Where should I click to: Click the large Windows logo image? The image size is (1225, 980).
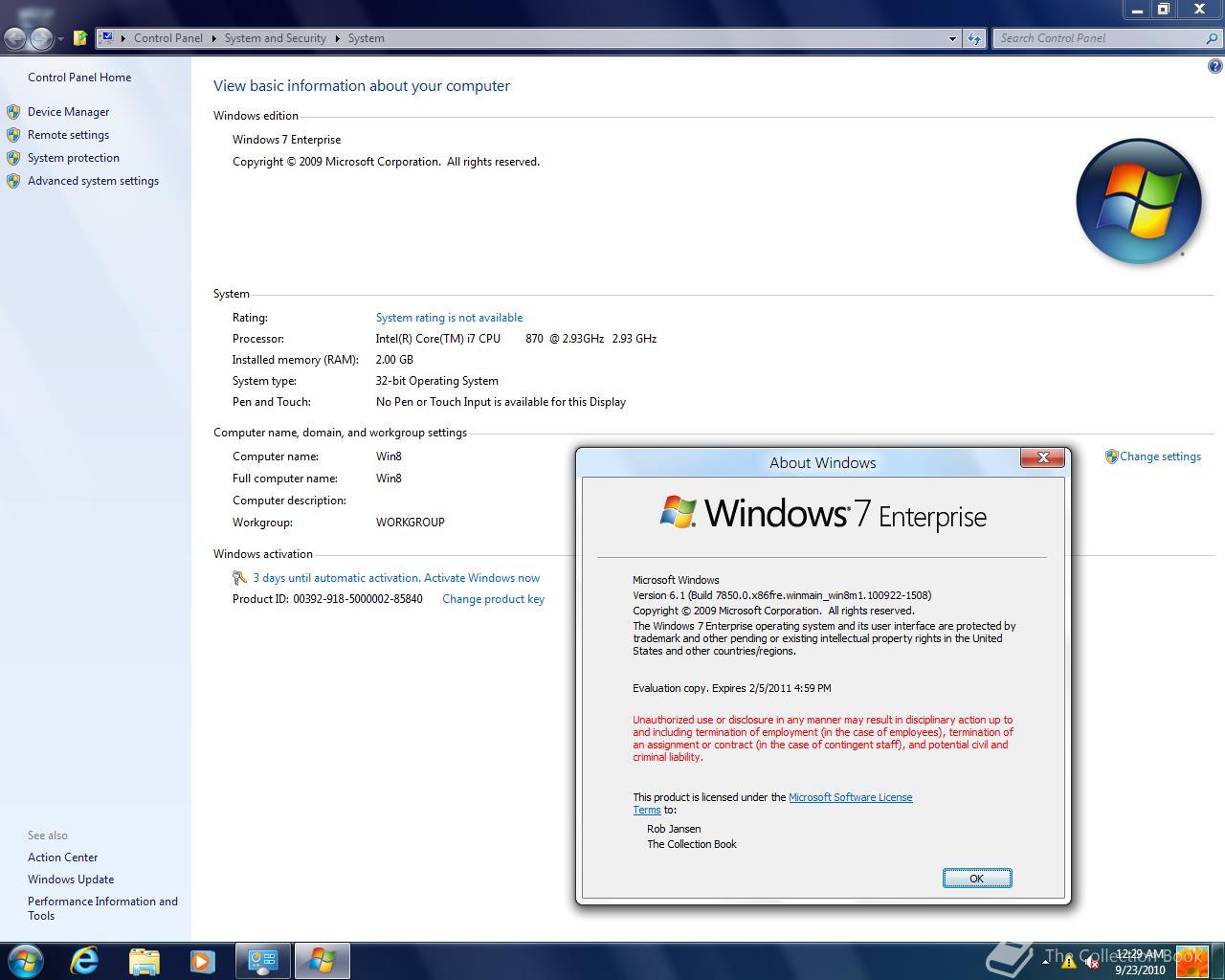1138,201
